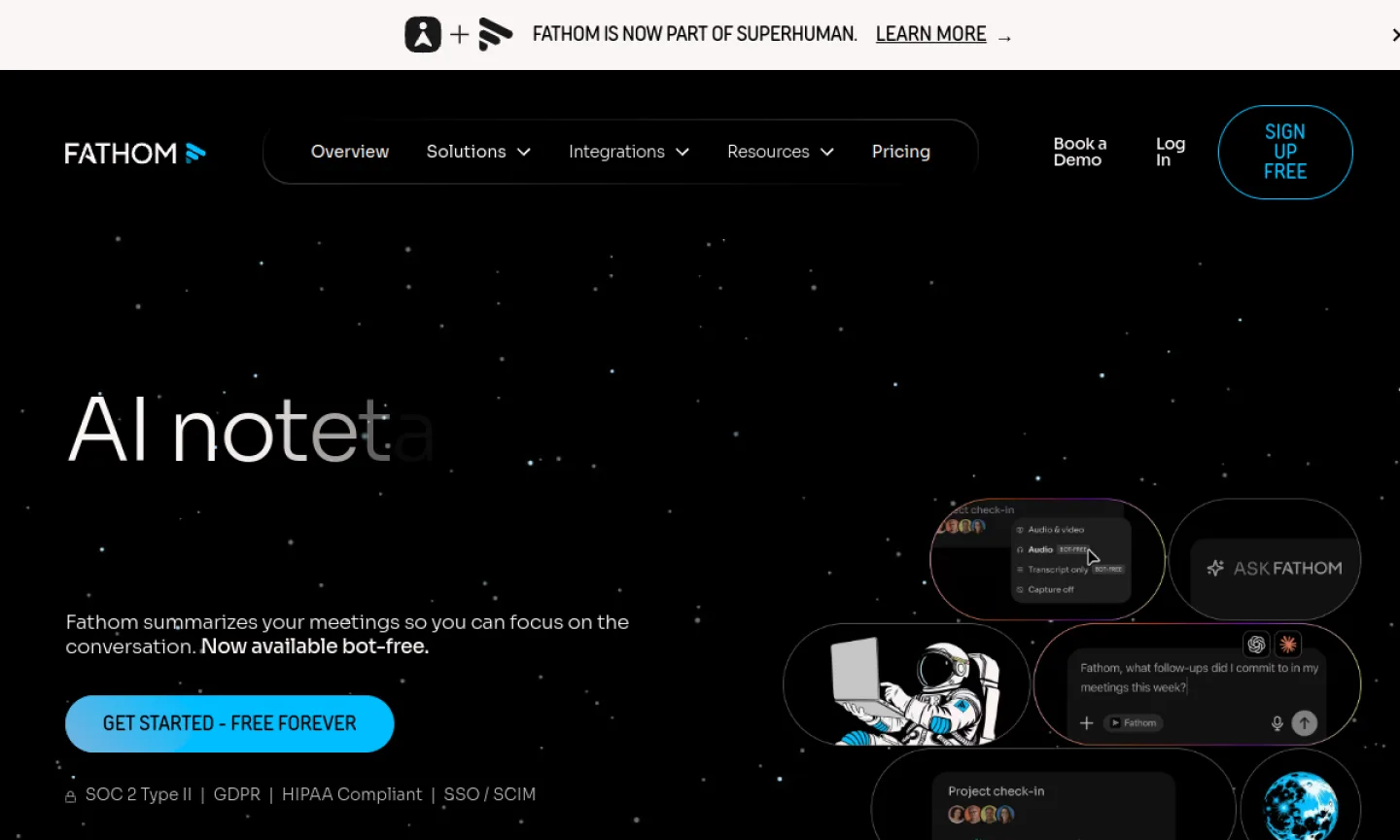The image size is (1400, 840).
Task: Expand the Integrations dropdown
Action: [x=629, y=152]
